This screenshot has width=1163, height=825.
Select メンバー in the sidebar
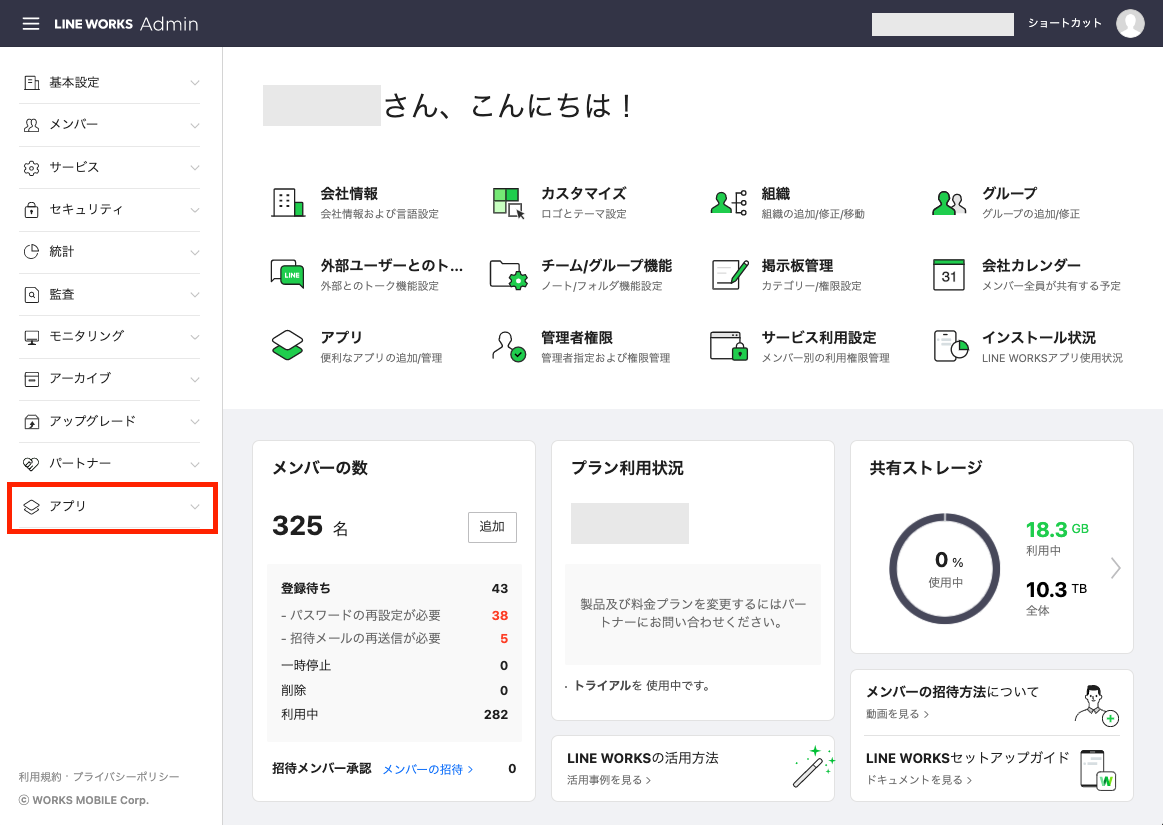(74, 125)
